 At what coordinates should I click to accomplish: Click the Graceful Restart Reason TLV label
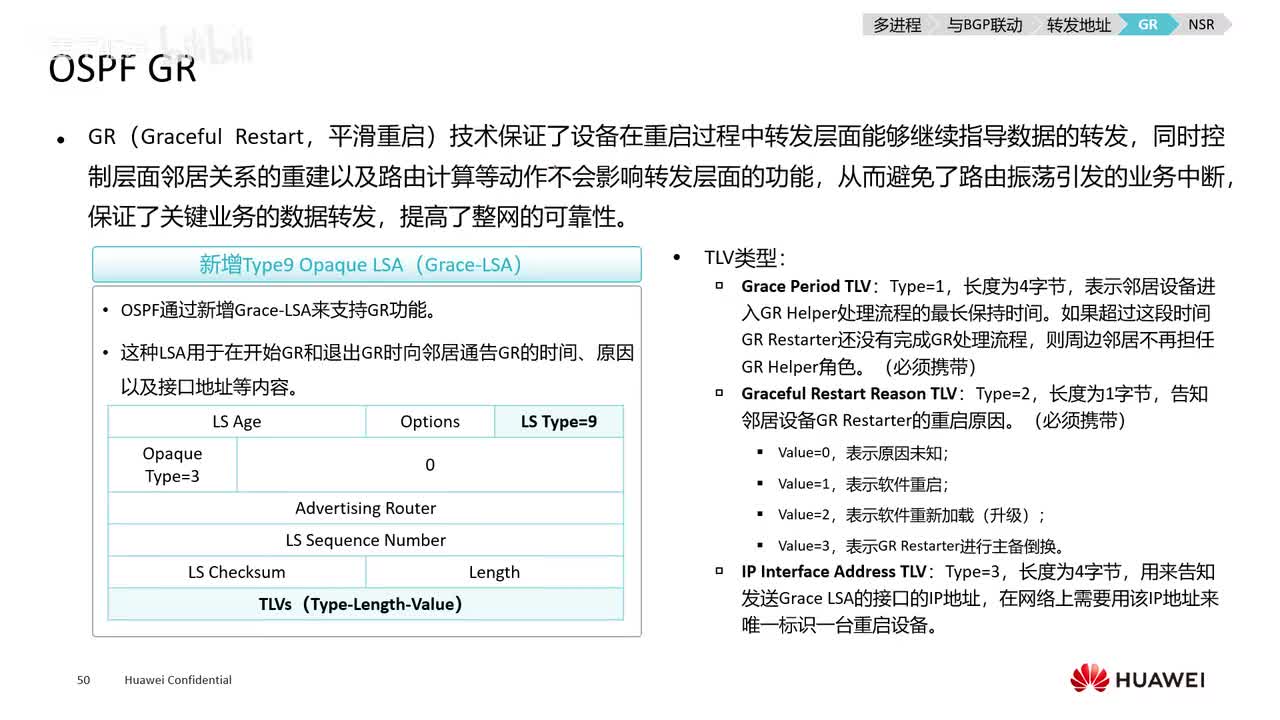(849, 394)
